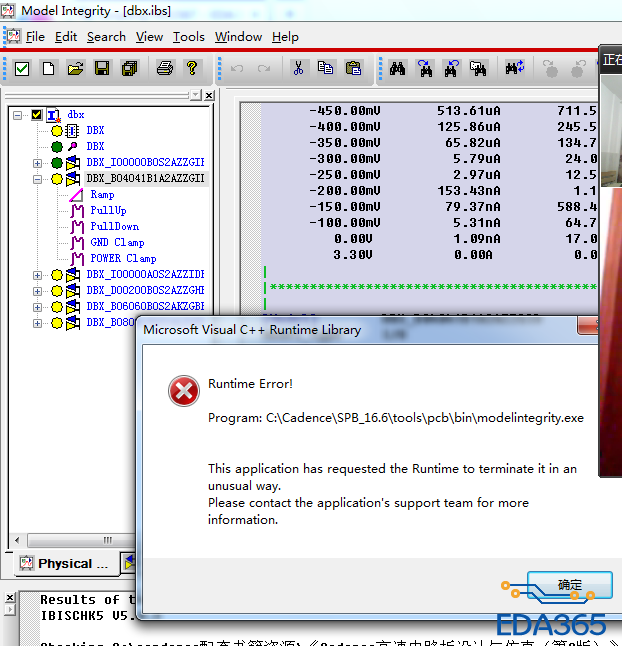Select the DBX component tree item with chip icon
The width and height of the screenshot is (622, 646).
(95, 131)
